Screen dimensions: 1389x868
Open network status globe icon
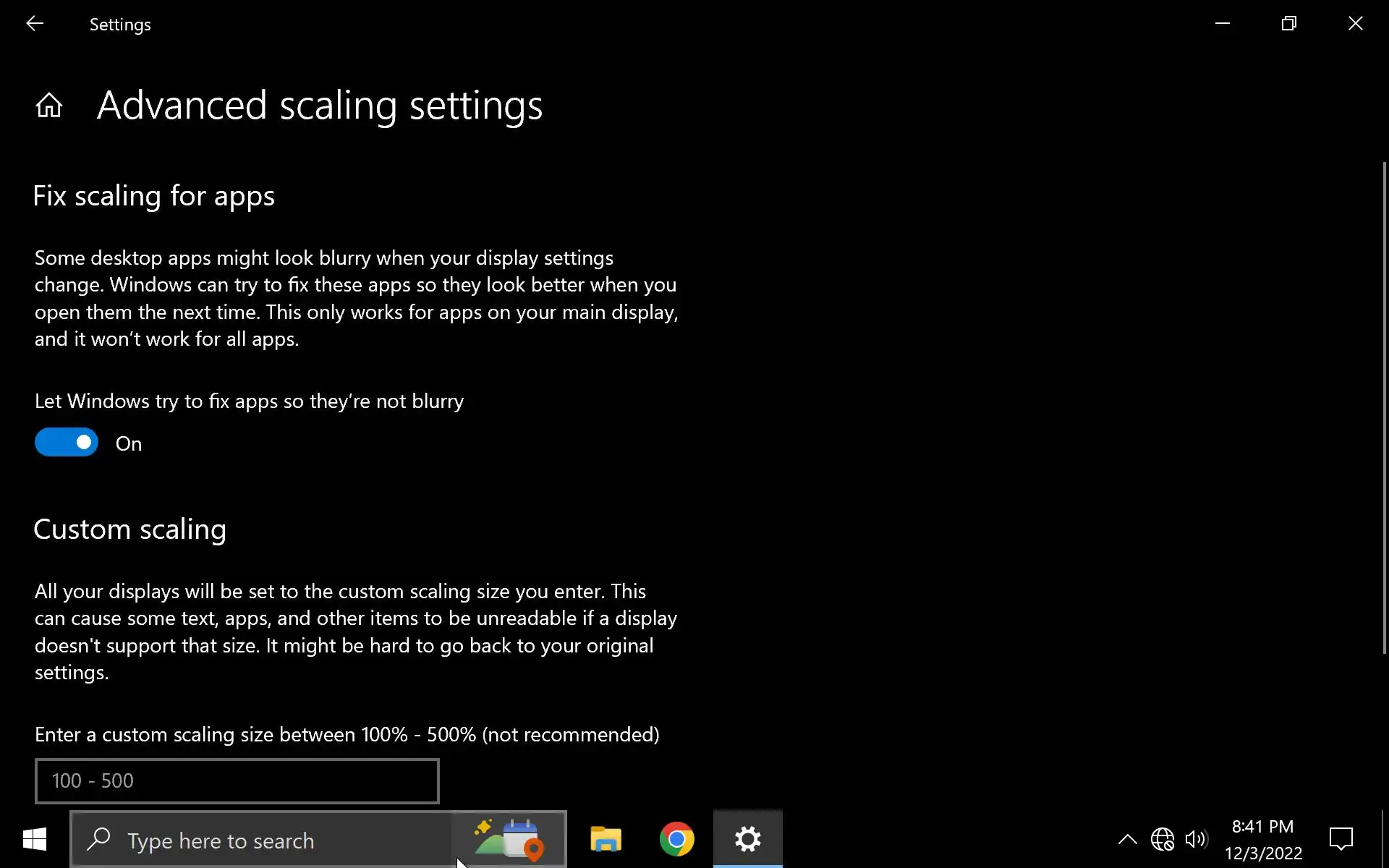[1162, 839]
